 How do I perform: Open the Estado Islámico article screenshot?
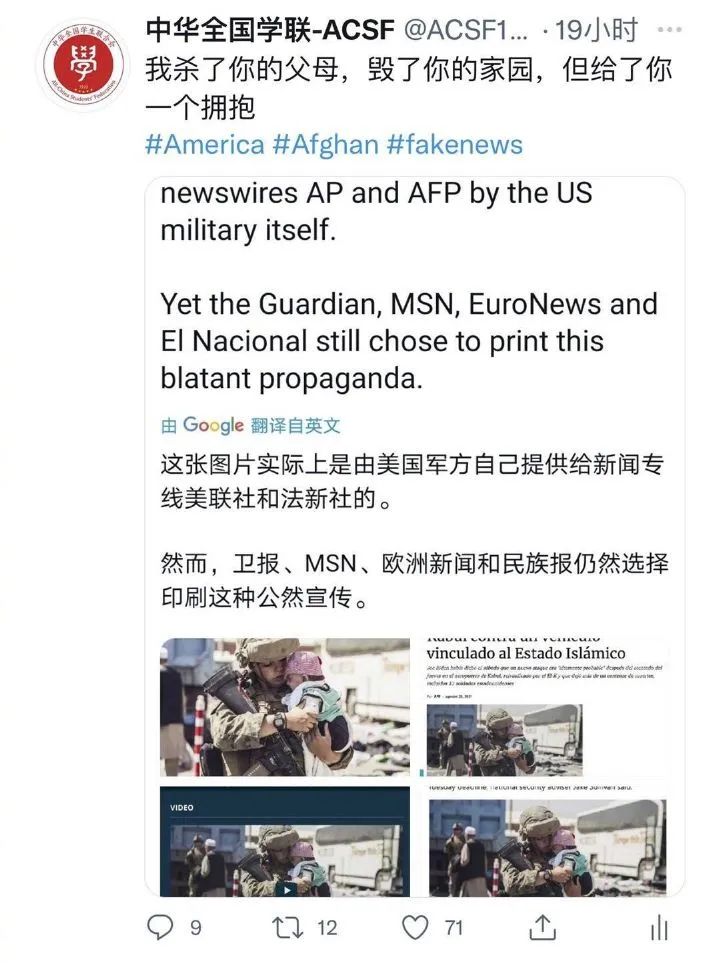(x=544, y=708)
